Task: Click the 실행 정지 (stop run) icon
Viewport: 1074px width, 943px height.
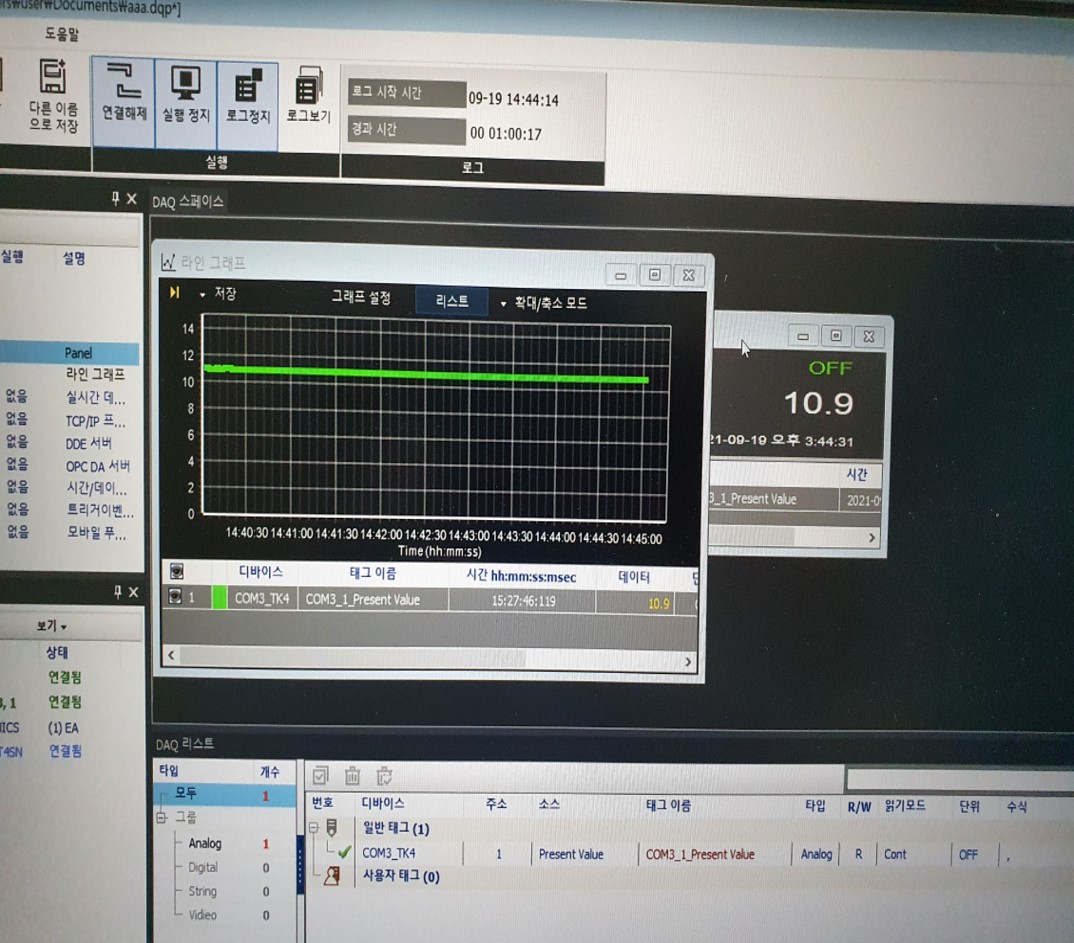Action: click(186, 83)
